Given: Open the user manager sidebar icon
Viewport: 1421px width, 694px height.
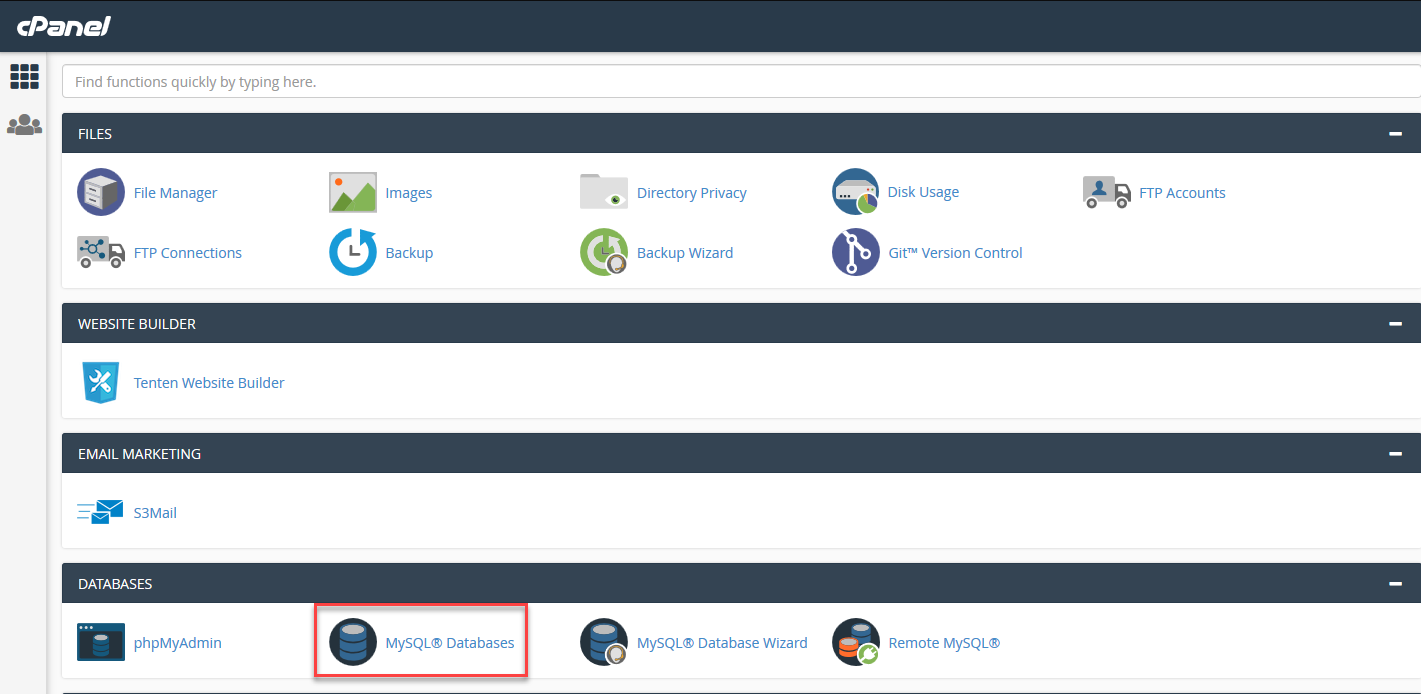Looking at the screenshot, I should tap(24, 125).
